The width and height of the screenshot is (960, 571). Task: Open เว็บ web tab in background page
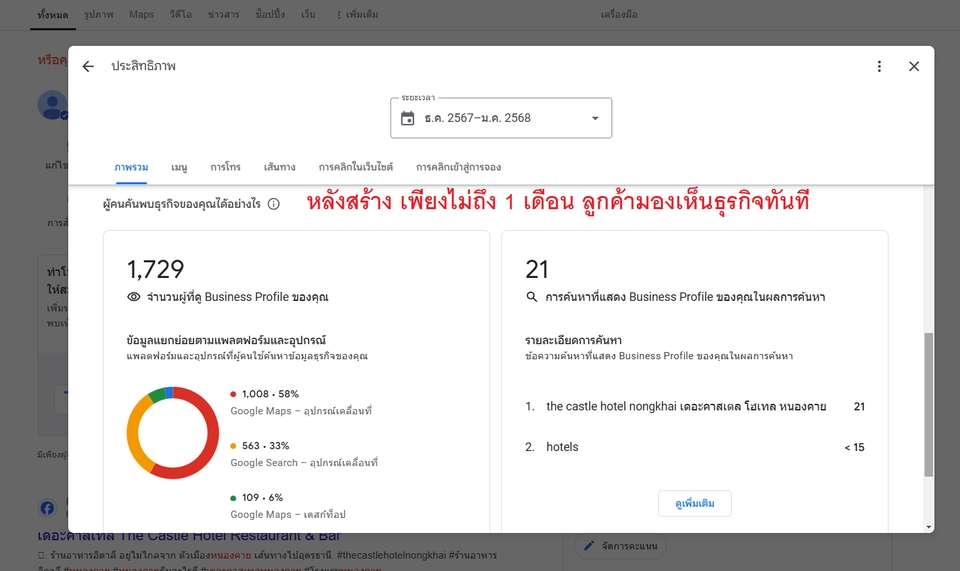pyautogui.click(x=308, y=15)
